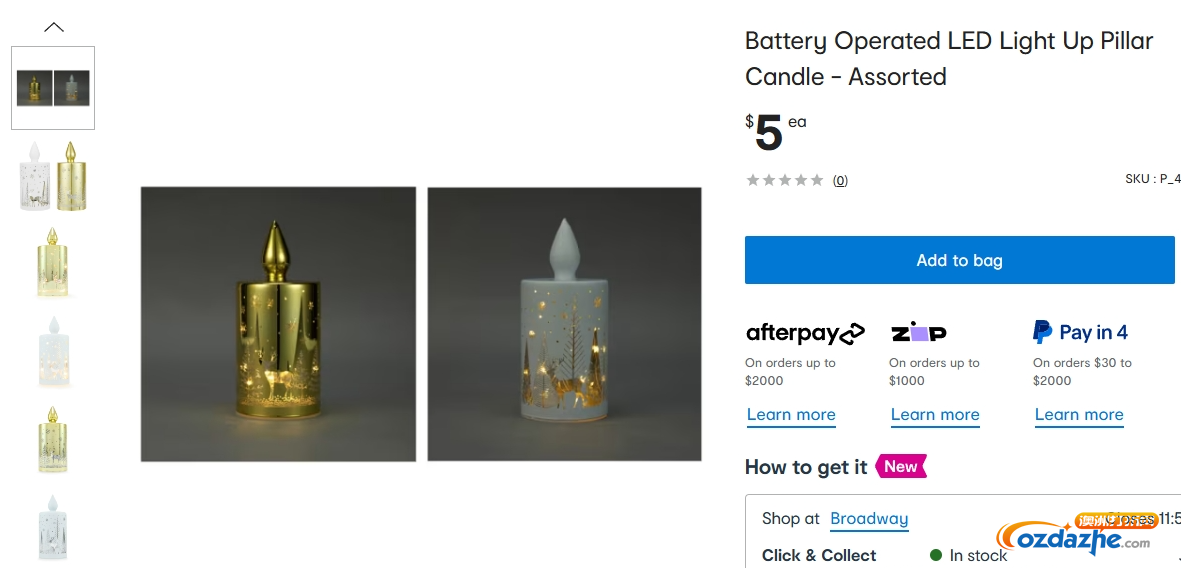Select the last thumbnail, white candle
The image size is (1181, 568).
coord(53,528)
